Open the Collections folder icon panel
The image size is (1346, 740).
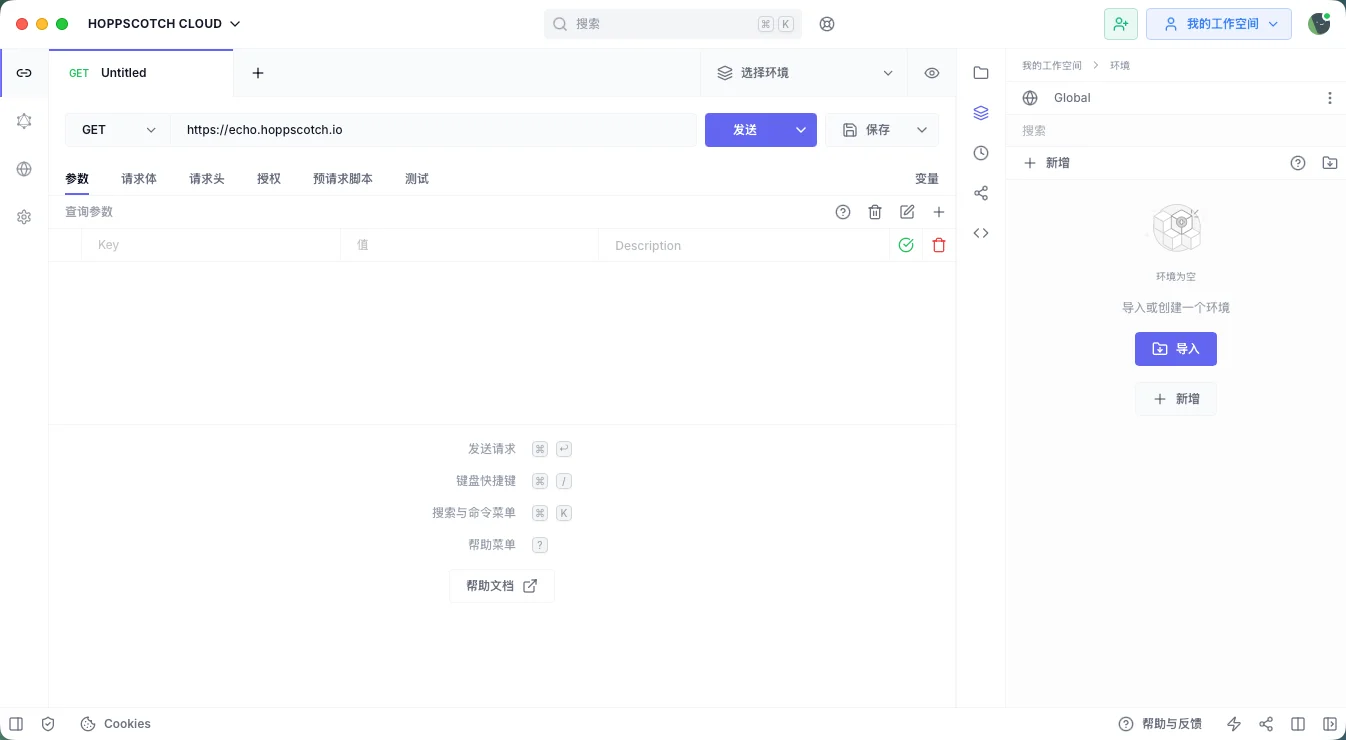980,73
